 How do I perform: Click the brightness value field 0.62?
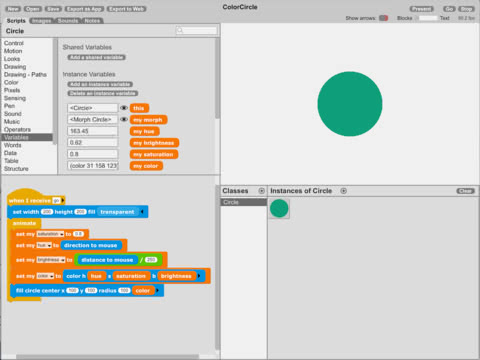pyautogui.click(x=93, y=142)
